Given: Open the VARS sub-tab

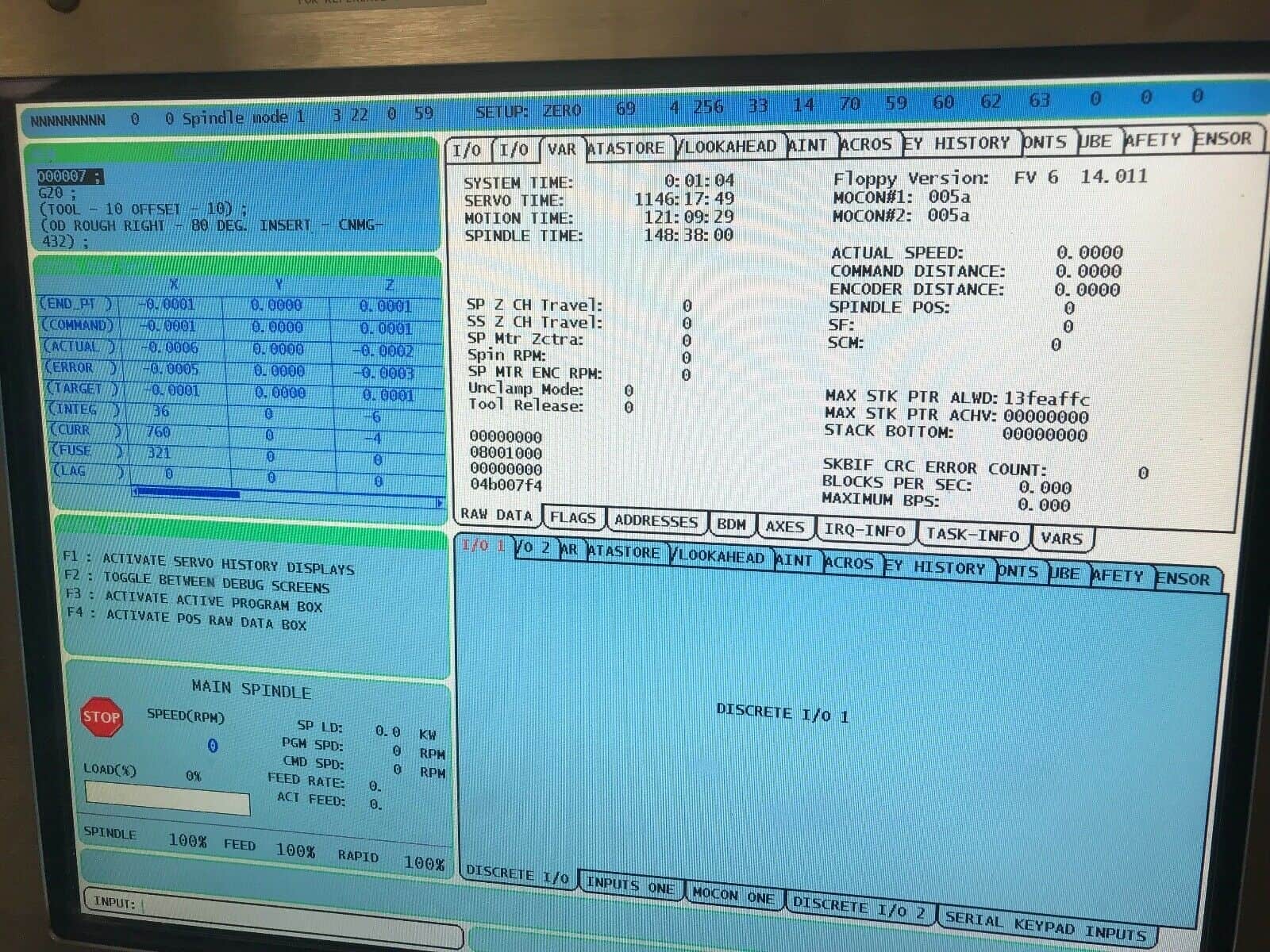Looking at the screenshot, I should (1061, 539).
